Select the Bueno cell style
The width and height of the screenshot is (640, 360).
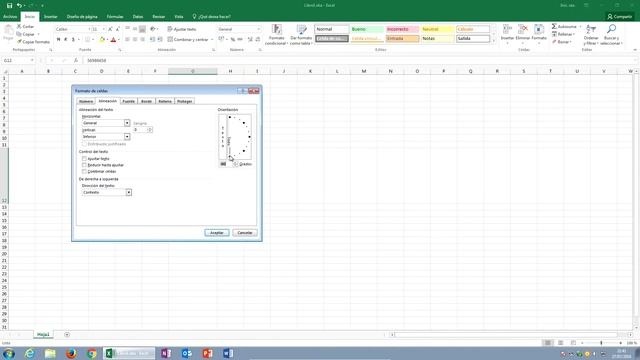367,29
